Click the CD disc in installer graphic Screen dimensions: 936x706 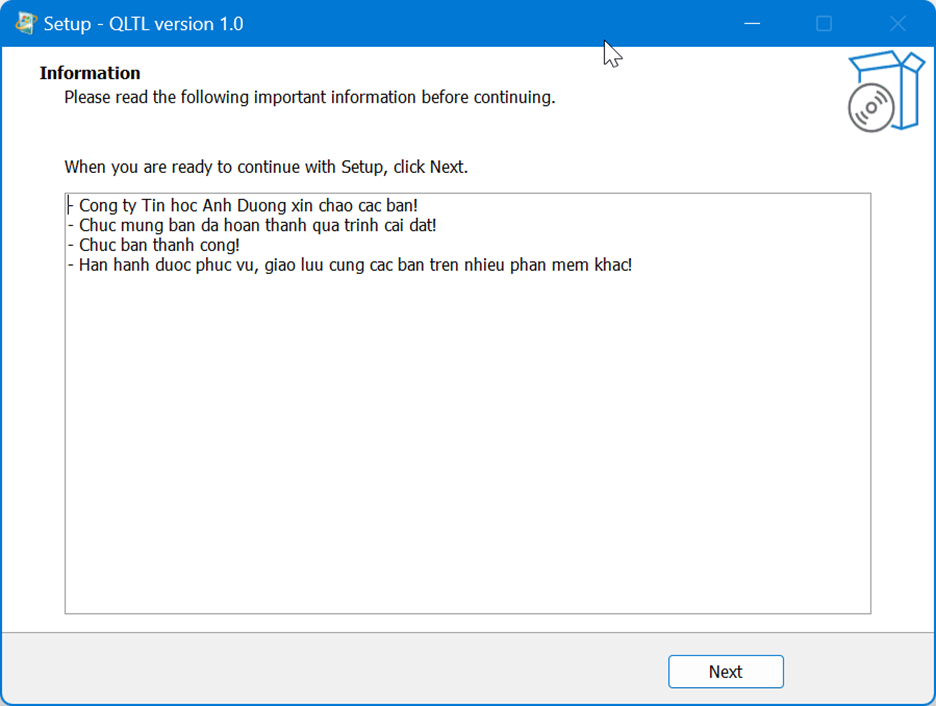pyautogui.click(x=870, y=107)
